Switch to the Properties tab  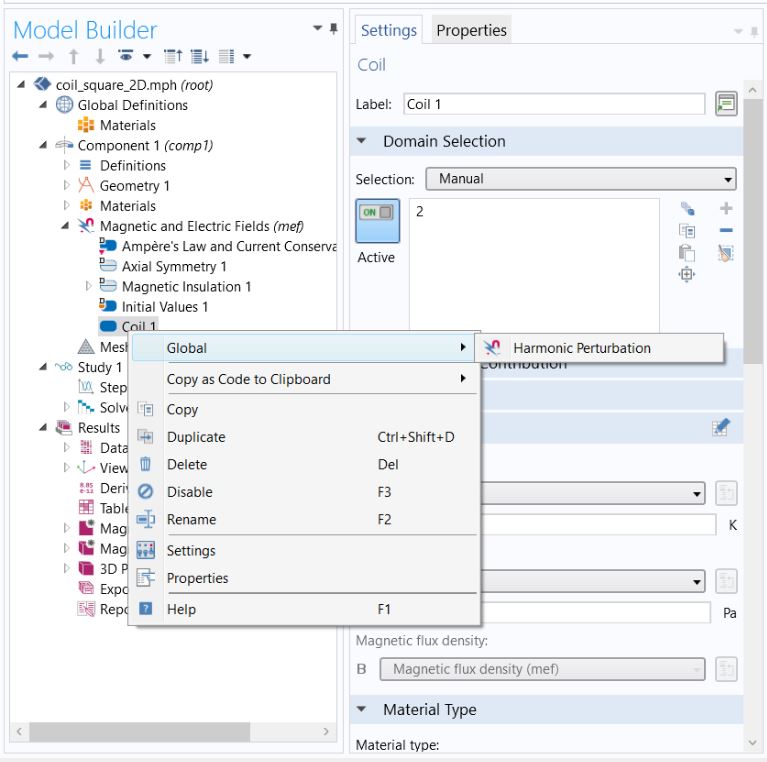471,31
